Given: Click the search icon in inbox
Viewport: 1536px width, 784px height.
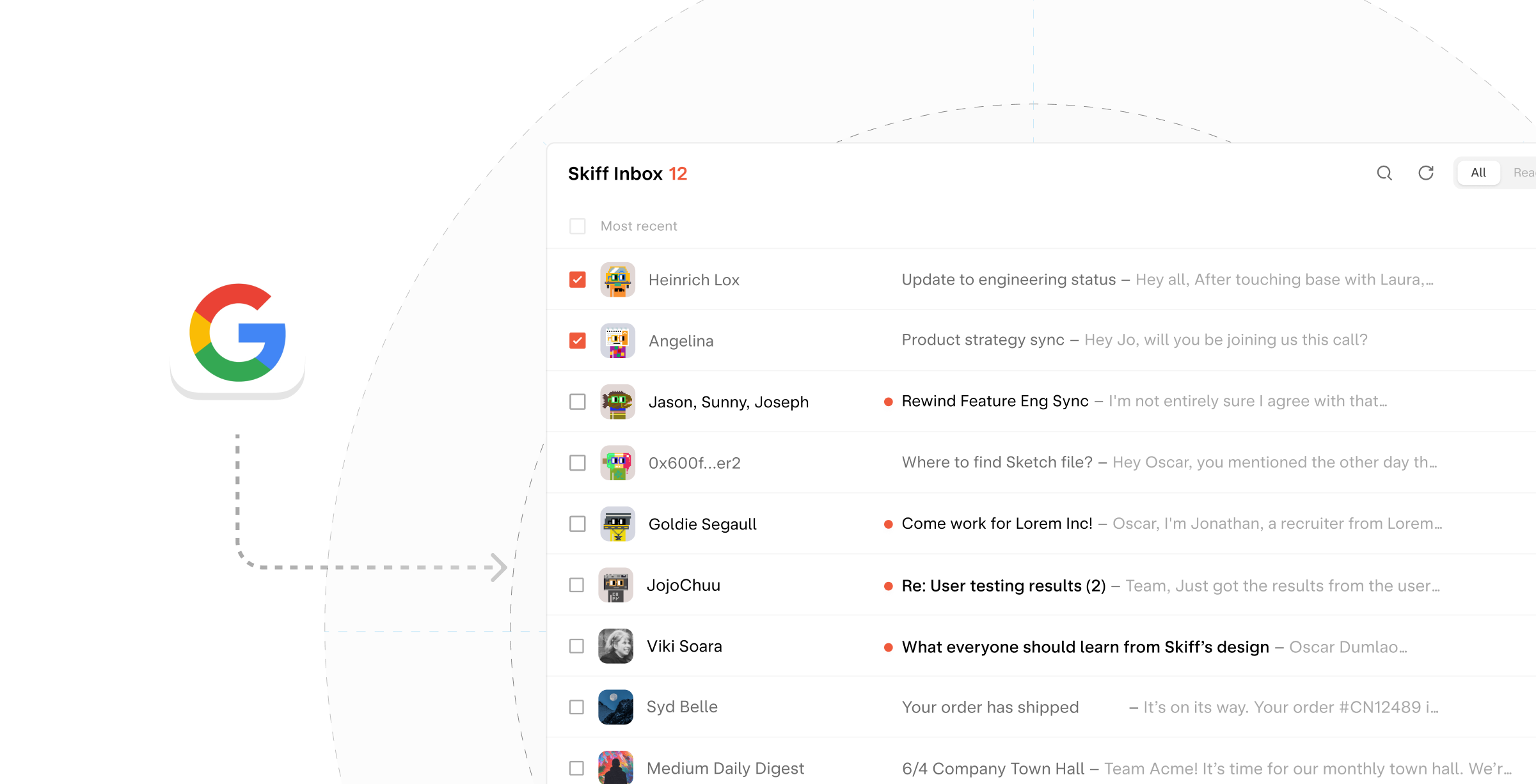Looking at the screenshot, I should tap(1385, 172).
